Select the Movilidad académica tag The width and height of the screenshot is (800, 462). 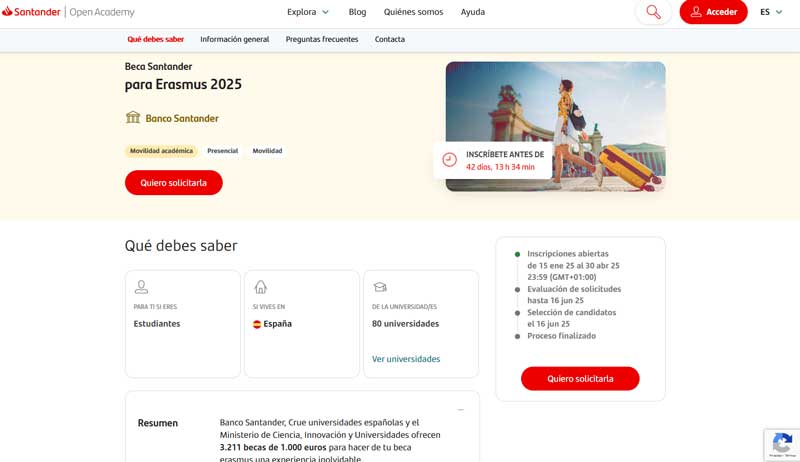[x=161, y=151]
